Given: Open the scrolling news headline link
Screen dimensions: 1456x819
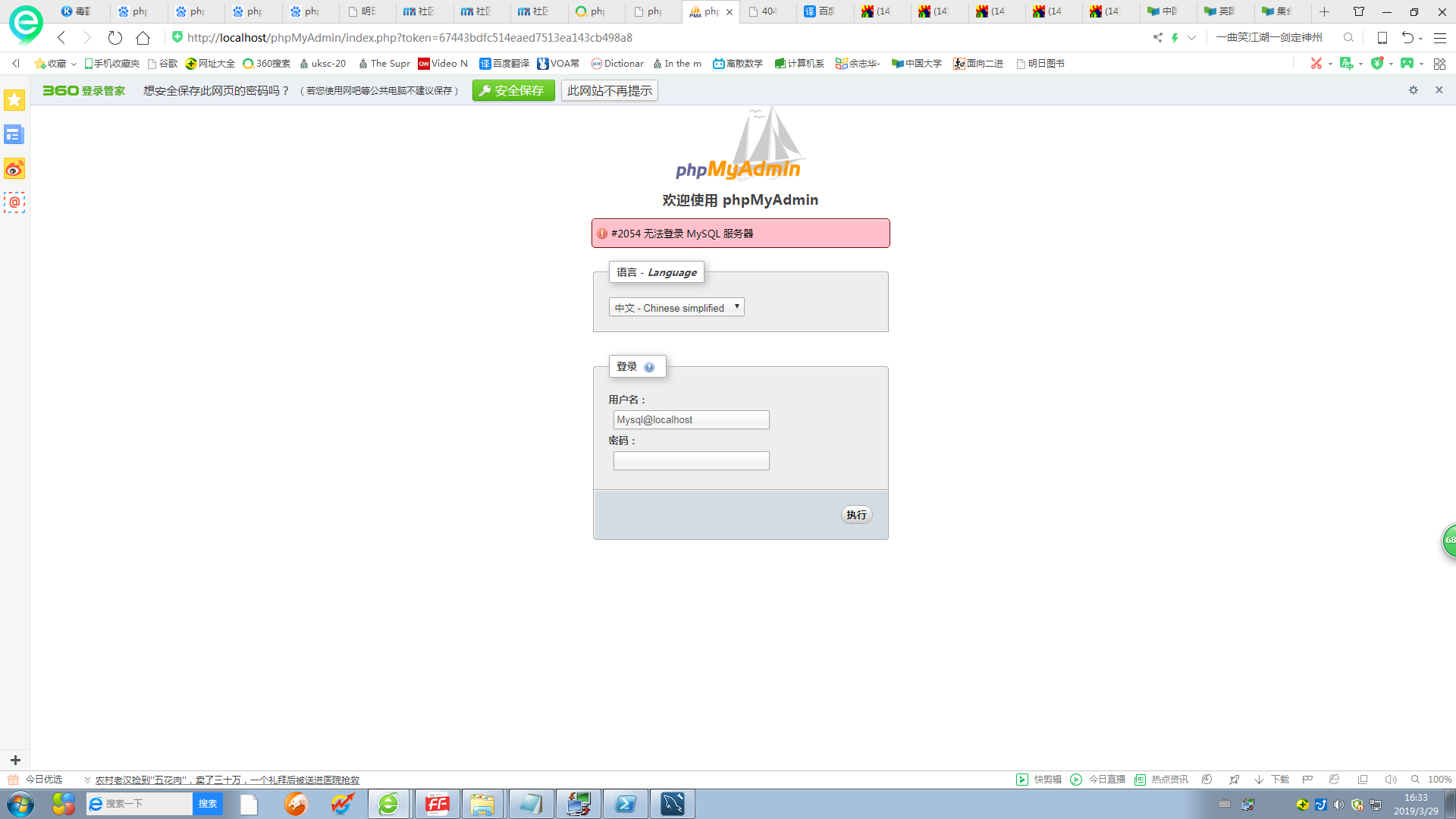Looking at the screenshot, I should [227, 780].
